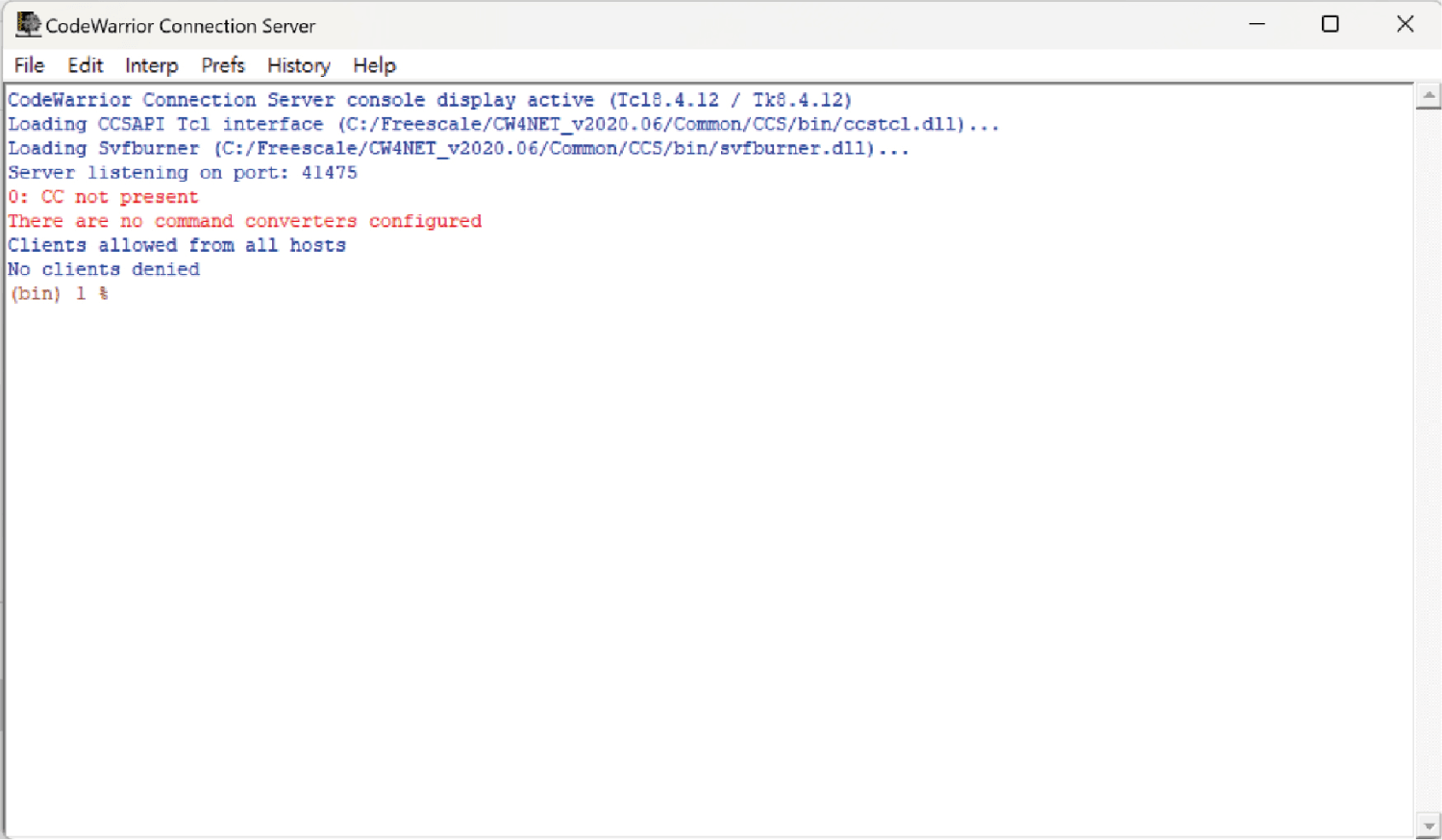Viewport: 1442px width, 840px height.
Task: Open the Prefs menu
Action: [x=223, y=65]
